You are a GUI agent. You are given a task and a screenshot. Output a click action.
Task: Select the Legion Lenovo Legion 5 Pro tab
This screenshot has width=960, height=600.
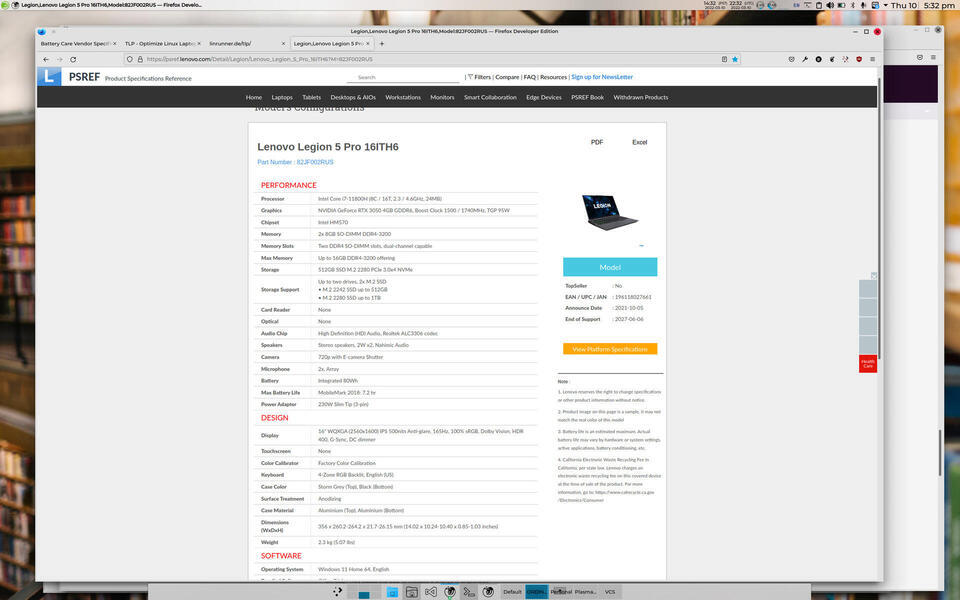[331, 43]
